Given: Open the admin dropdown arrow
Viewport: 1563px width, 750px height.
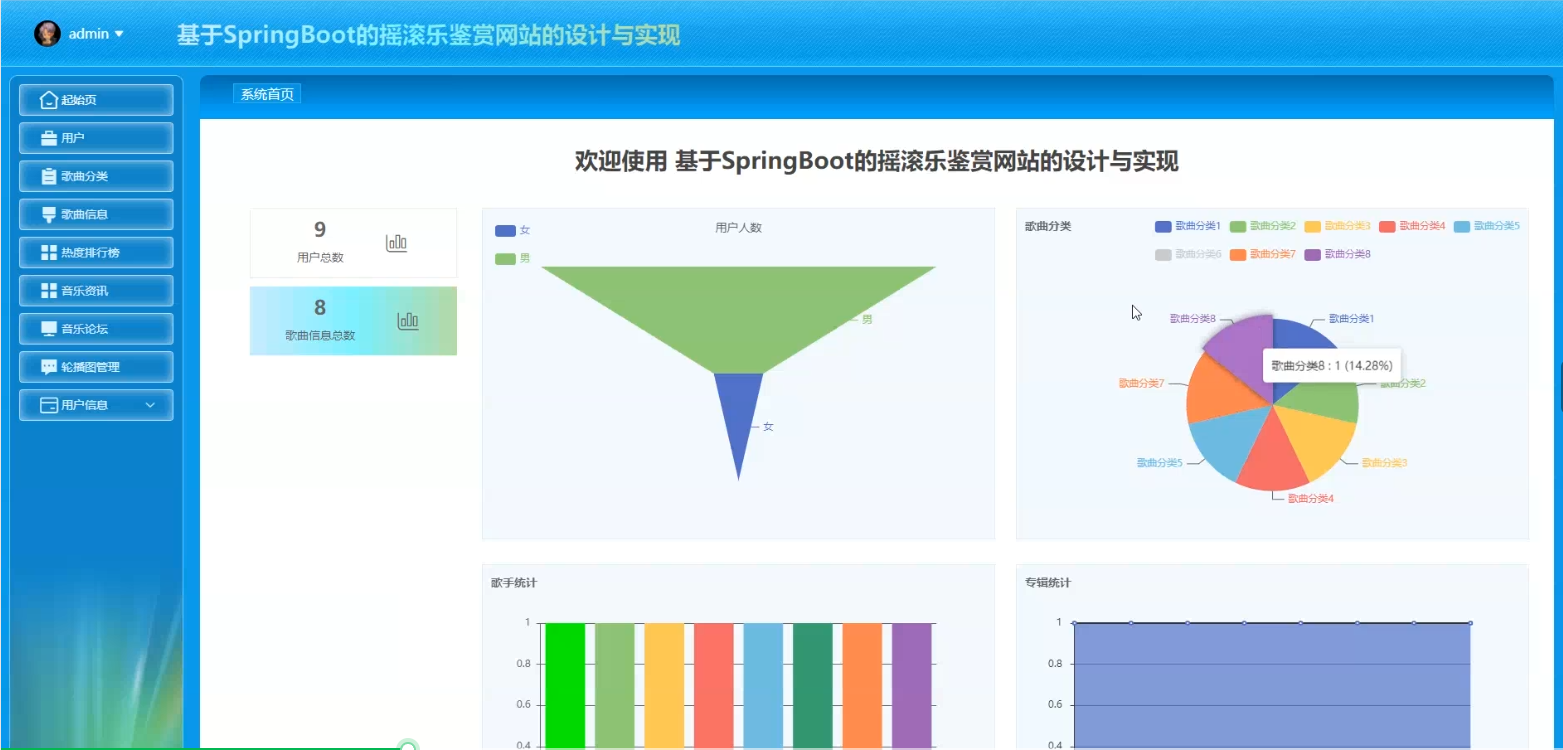Looking at the screenshot, I should [119, 34].
